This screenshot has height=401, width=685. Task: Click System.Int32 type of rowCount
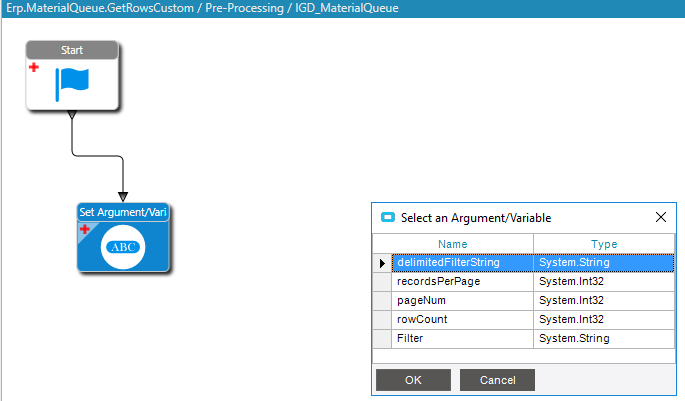pos(604,319)
